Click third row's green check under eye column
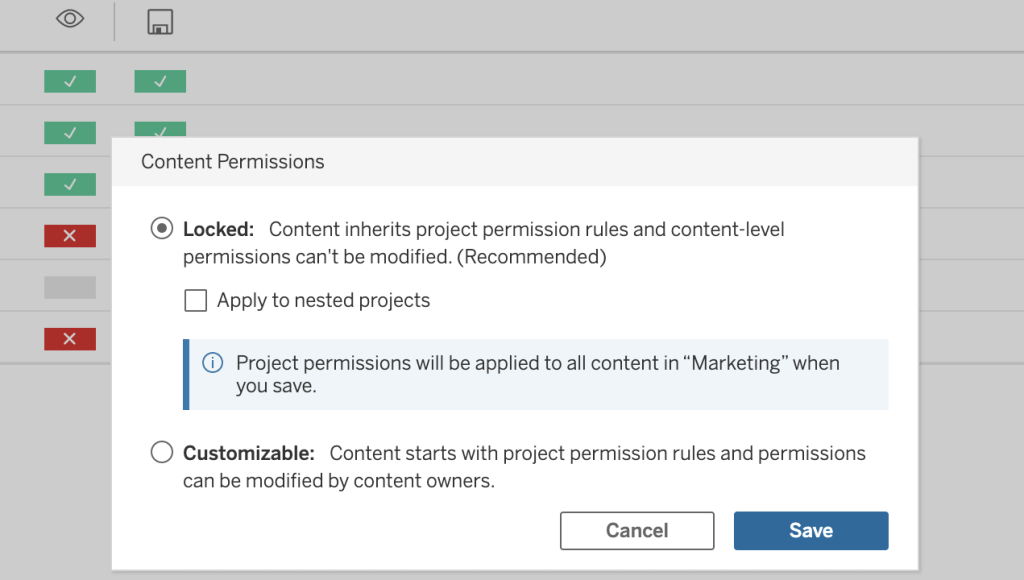This screenshot has width=1024, height=580. 70,184
